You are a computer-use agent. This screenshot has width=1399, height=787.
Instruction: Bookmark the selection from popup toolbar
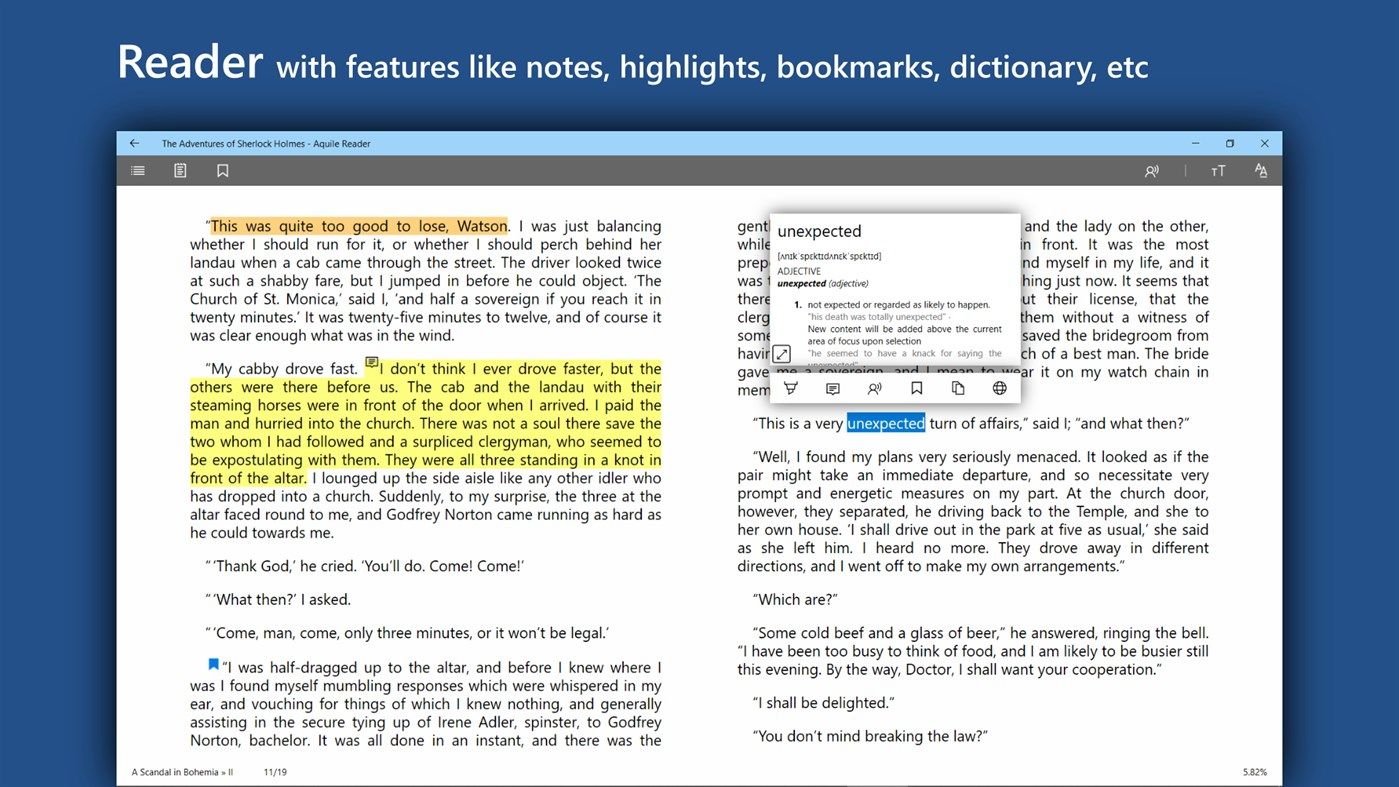click(916, 389)
